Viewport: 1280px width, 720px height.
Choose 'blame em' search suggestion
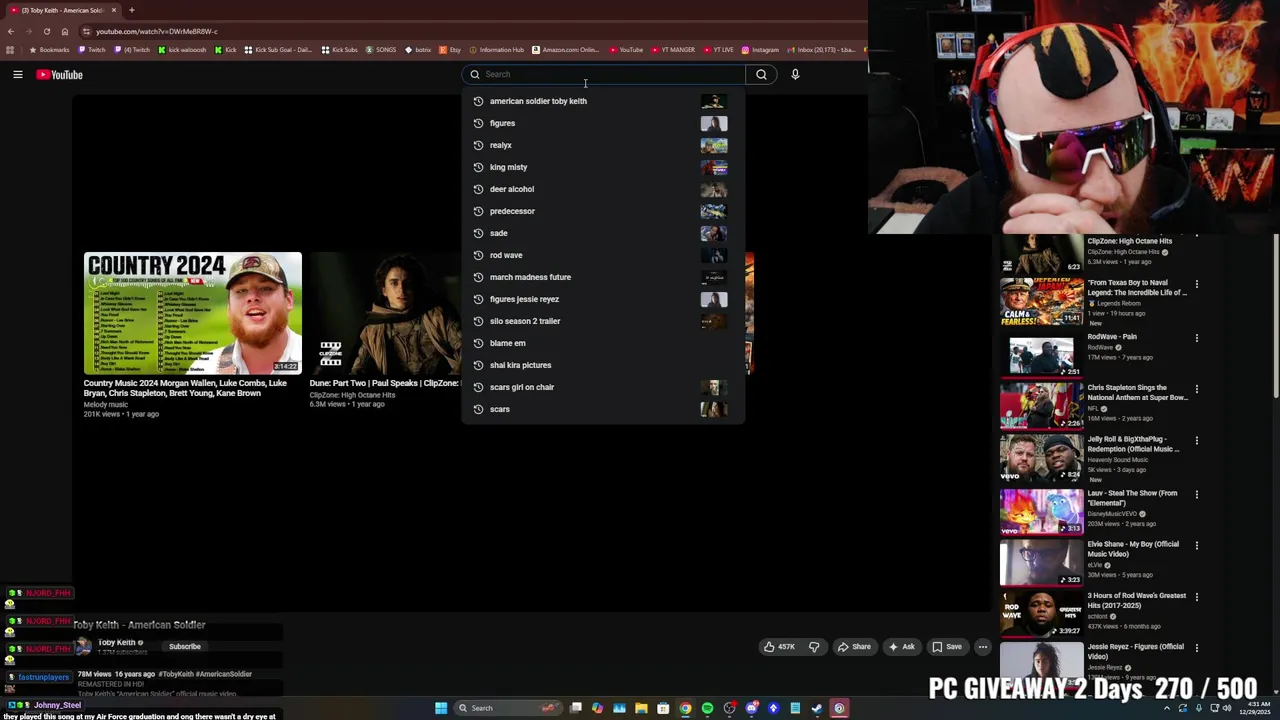click(x=603, y=343)
